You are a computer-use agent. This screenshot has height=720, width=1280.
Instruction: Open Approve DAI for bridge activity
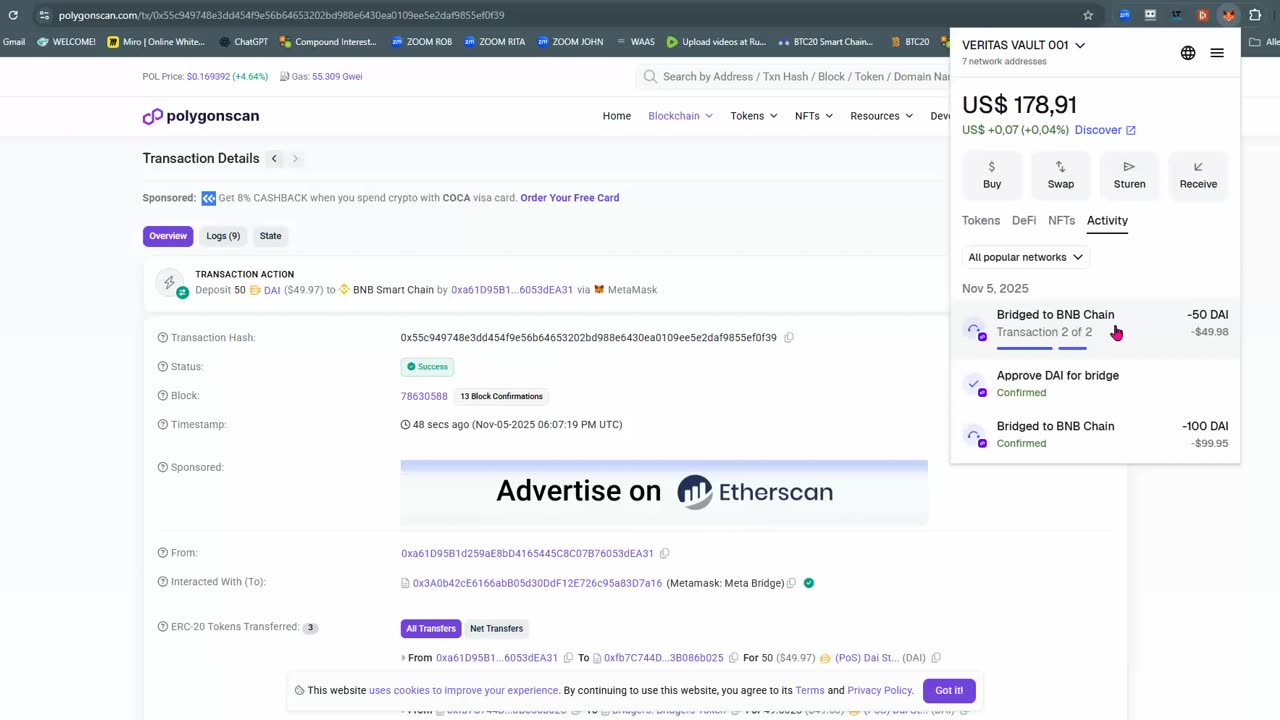1095,384
